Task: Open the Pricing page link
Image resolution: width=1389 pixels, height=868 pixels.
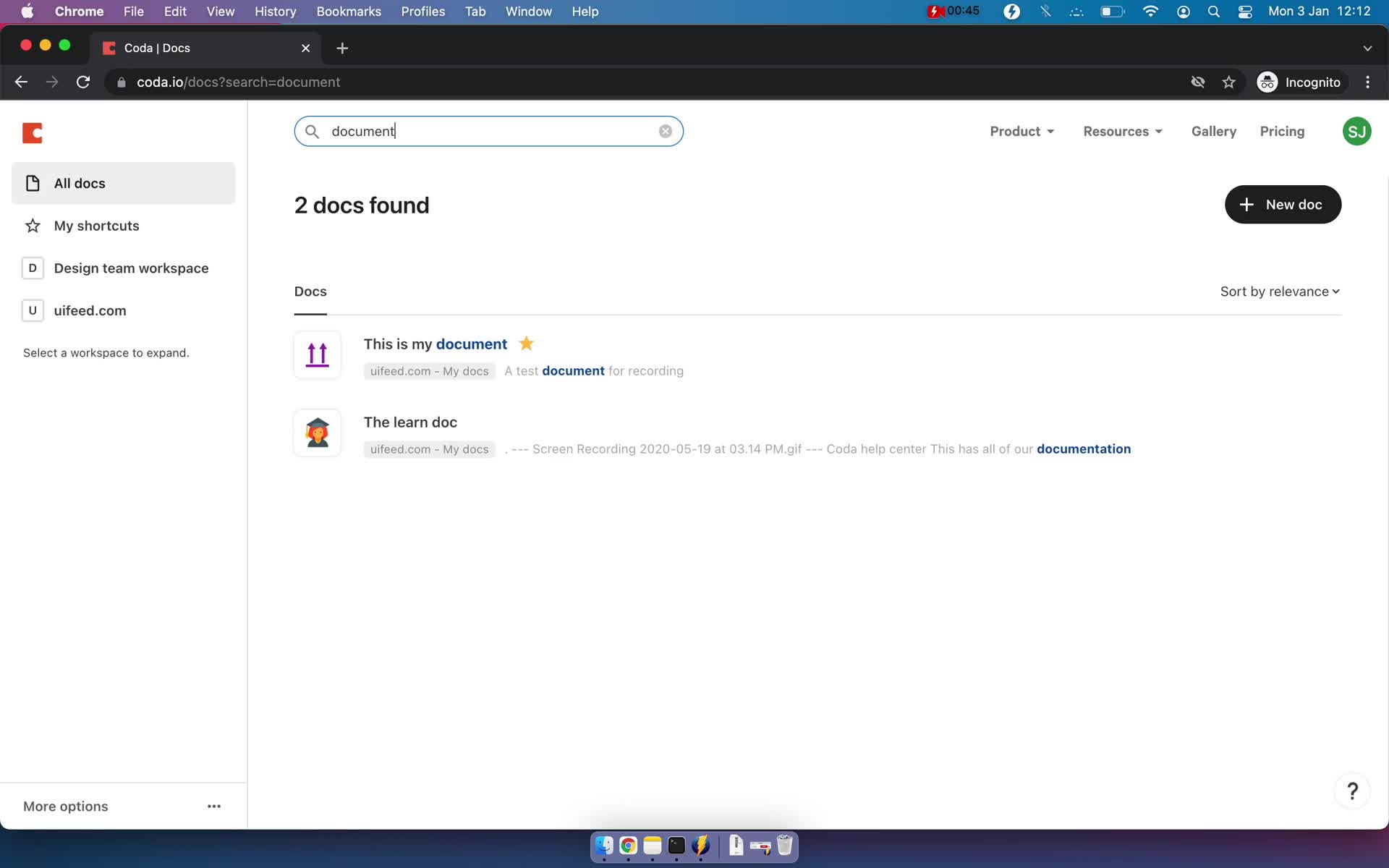Action: point(1281,131)
